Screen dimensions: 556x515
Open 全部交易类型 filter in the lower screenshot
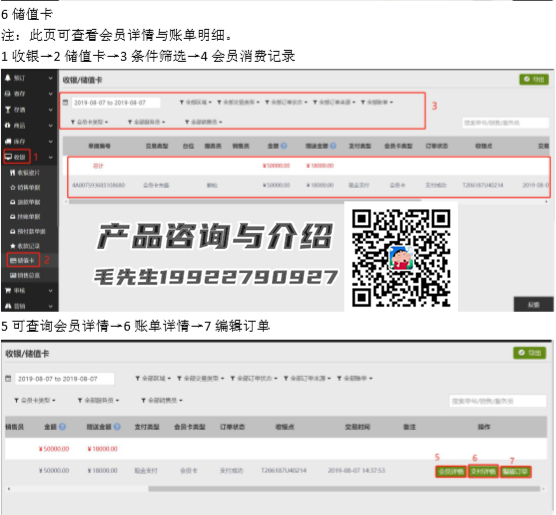pyautogui.click(x=201, y=378)
